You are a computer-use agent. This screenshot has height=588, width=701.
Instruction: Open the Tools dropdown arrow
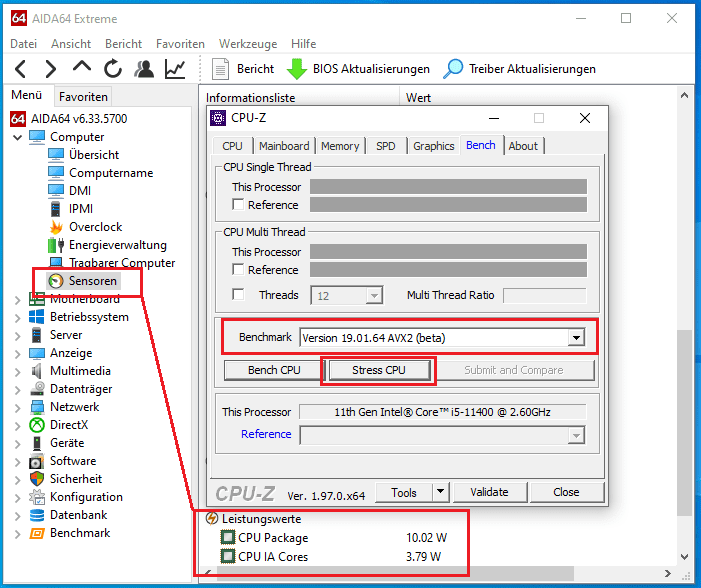tap(440, 492)
